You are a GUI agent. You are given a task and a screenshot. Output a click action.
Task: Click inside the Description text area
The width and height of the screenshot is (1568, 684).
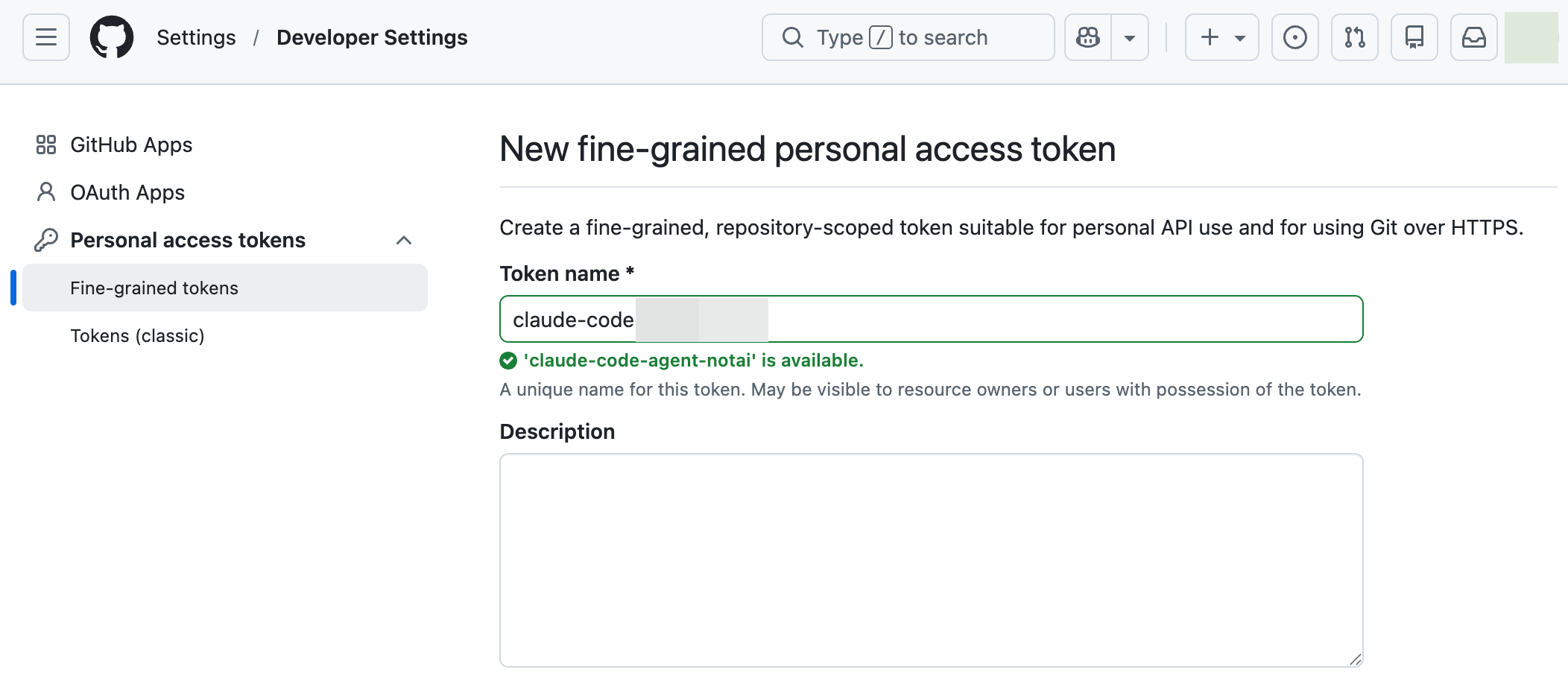[x=931, y=560]
